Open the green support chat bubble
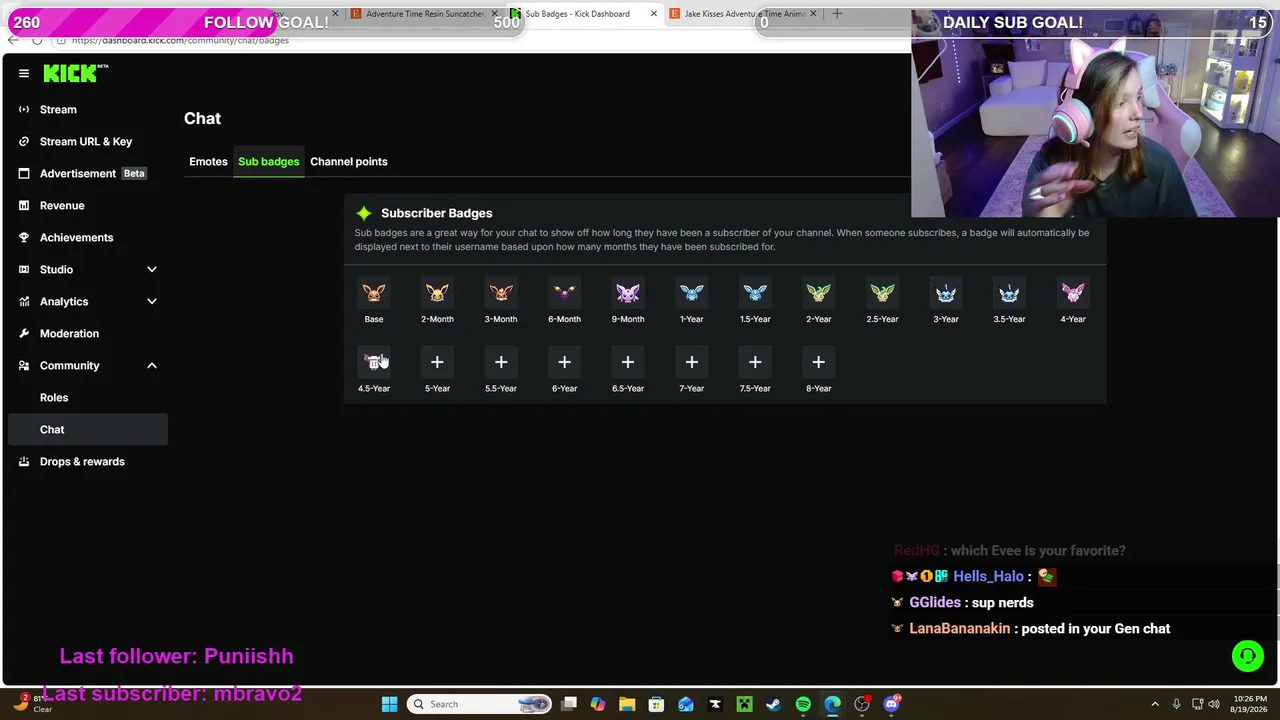The width and height of the screenshot is (1280, 720). (x=1247, y=656)
